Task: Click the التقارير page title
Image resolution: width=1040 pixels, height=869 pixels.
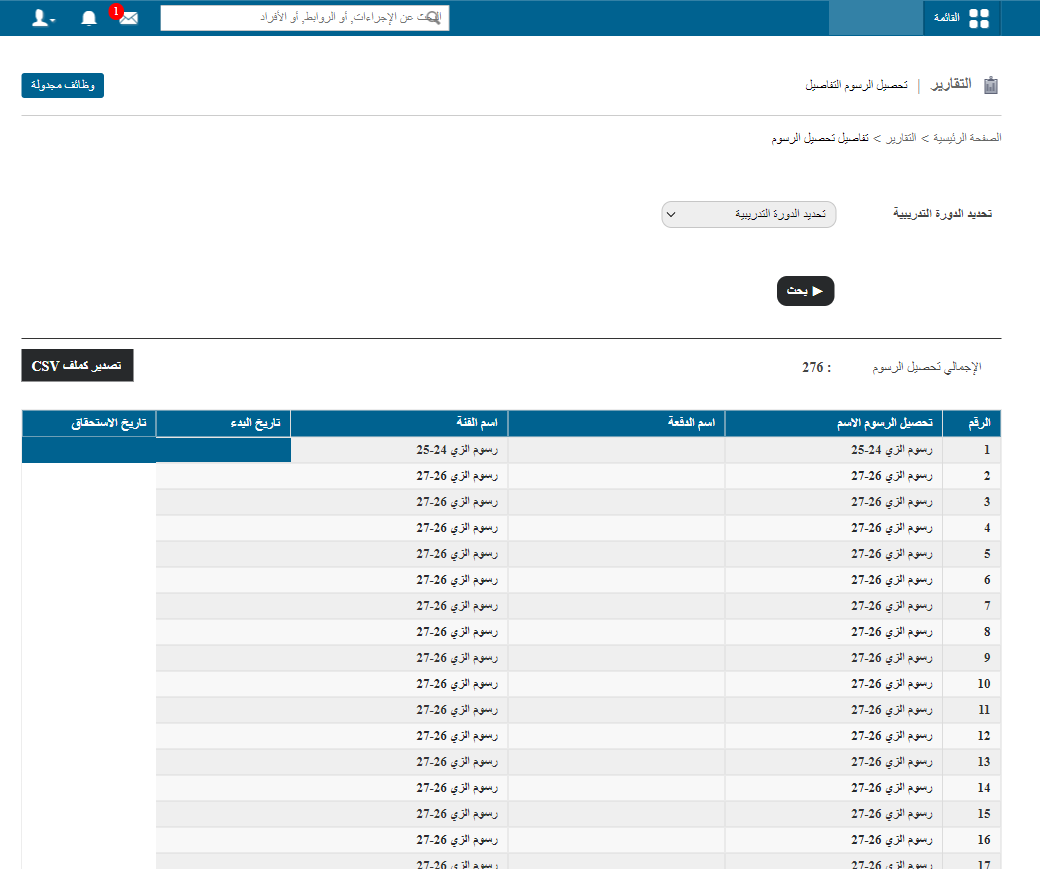Action: coord(951,84)
